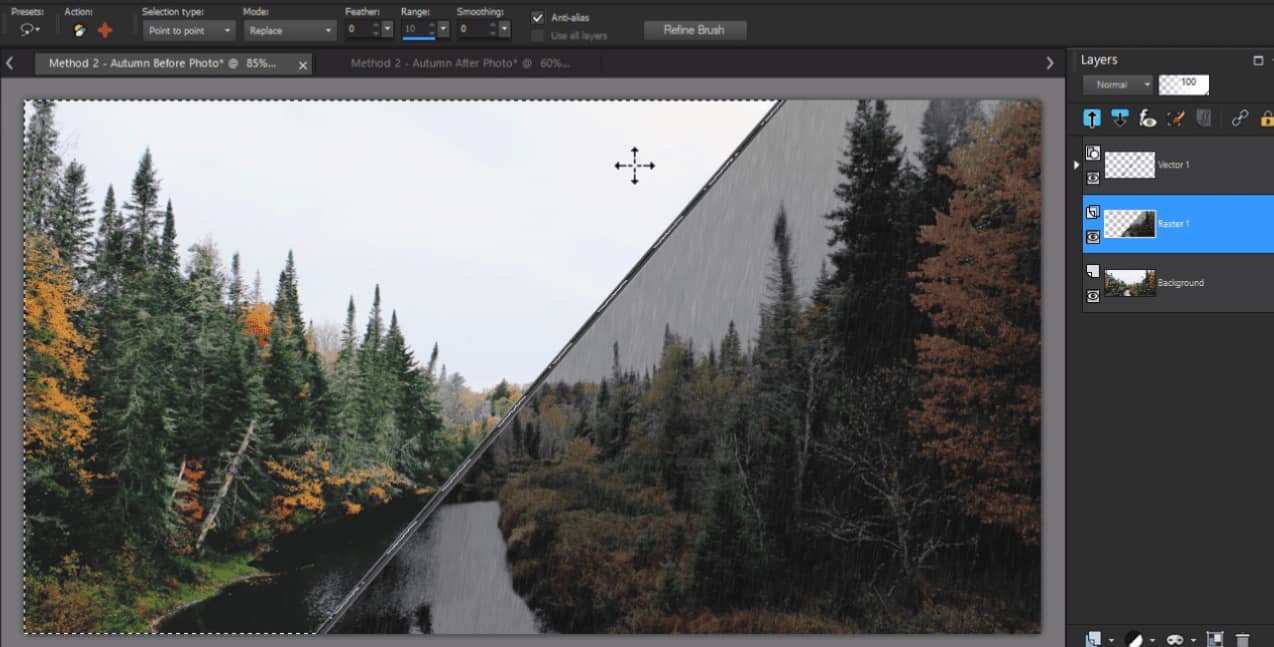Click the New Raster Layer icon
1274x647 pixels.
[x=1094, y=638]
